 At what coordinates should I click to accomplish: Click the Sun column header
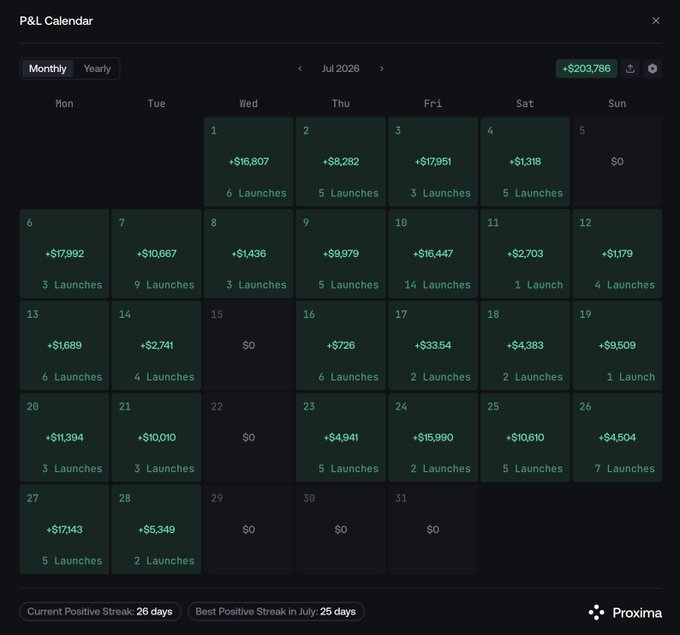click(x=617, y=104)
